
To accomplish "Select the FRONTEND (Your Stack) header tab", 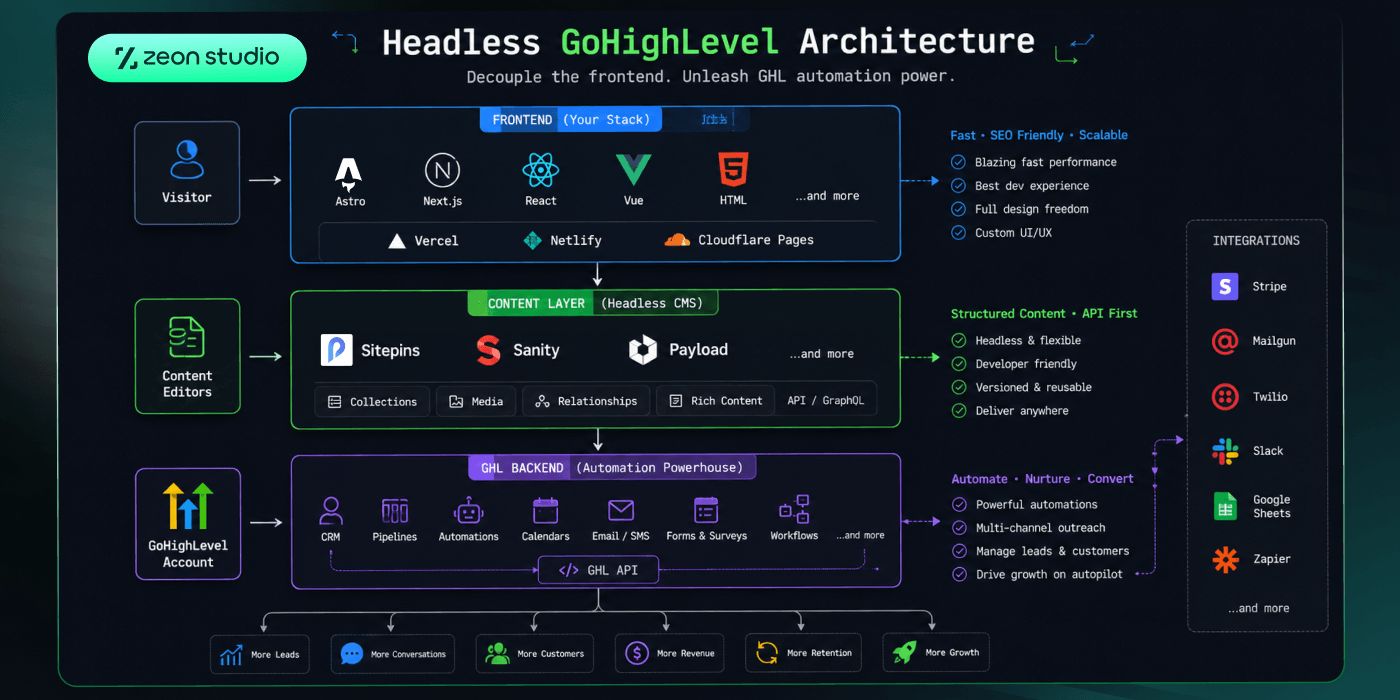I will coord(571,120).
